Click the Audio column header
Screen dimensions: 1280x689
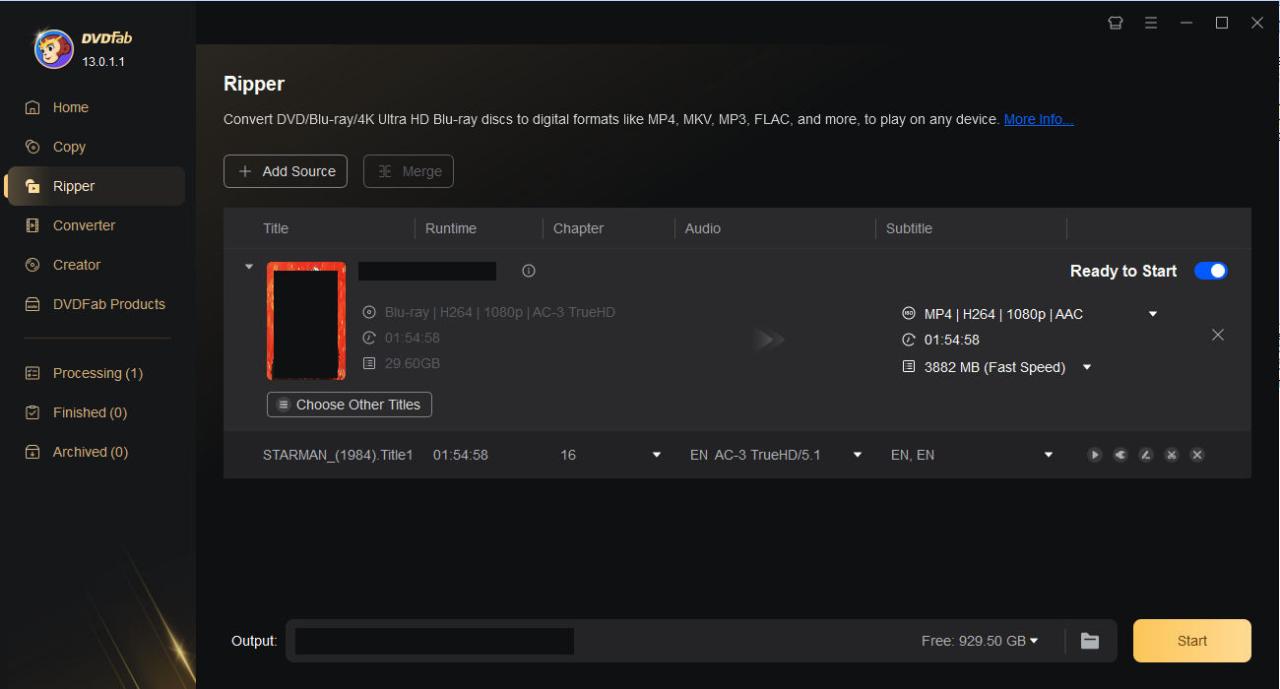[x=703, y=228]
